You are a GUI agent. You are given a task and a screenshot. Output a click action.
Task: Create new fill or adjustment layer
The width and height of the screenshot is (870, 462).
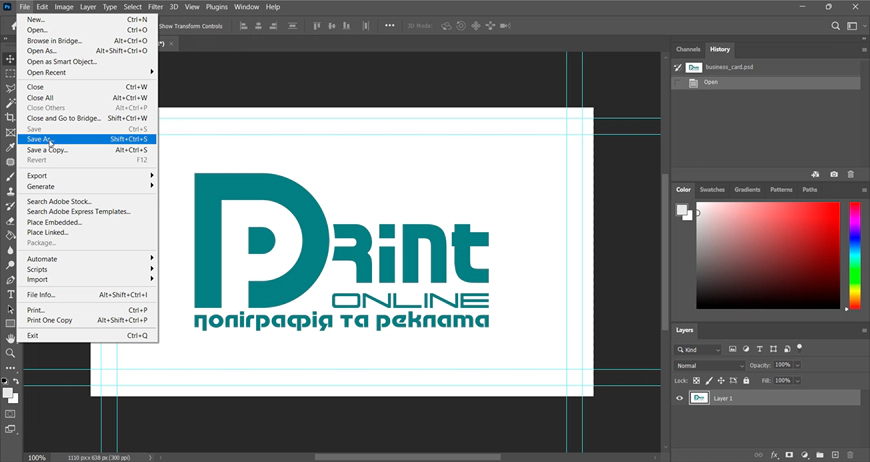tap(805, 455)
